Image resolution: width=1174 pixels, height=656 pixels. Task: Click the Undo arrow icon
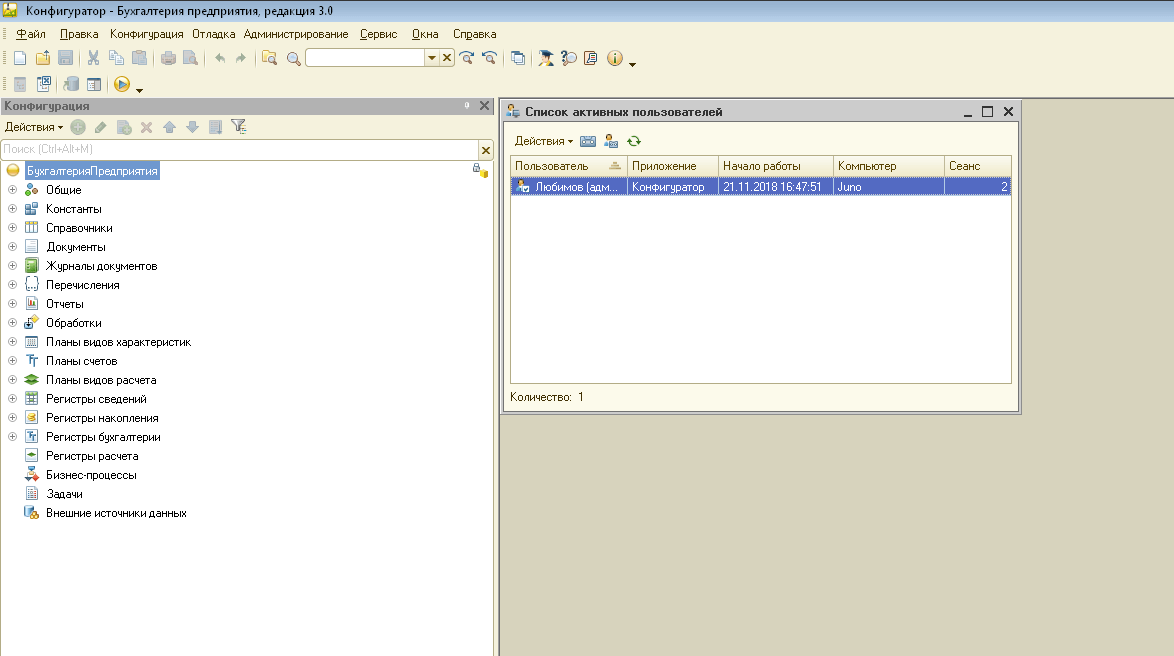[219, 58]
